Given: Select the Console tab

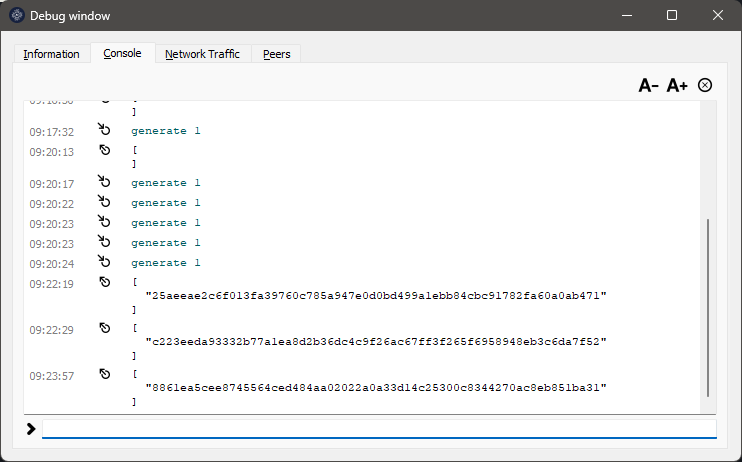Looking at the screenshot, I should point(122,53).
